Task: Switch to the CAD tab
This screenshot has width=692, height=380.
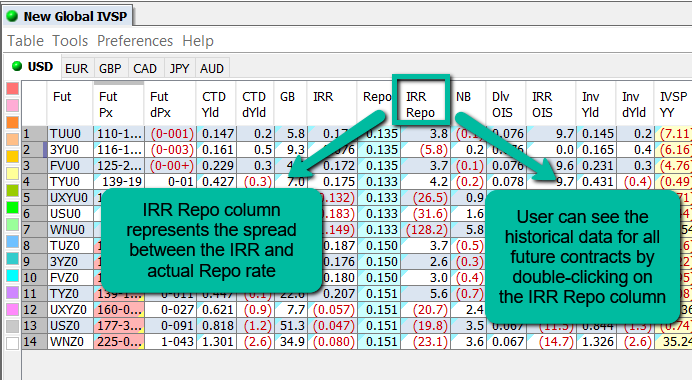Action: [145, 68]
